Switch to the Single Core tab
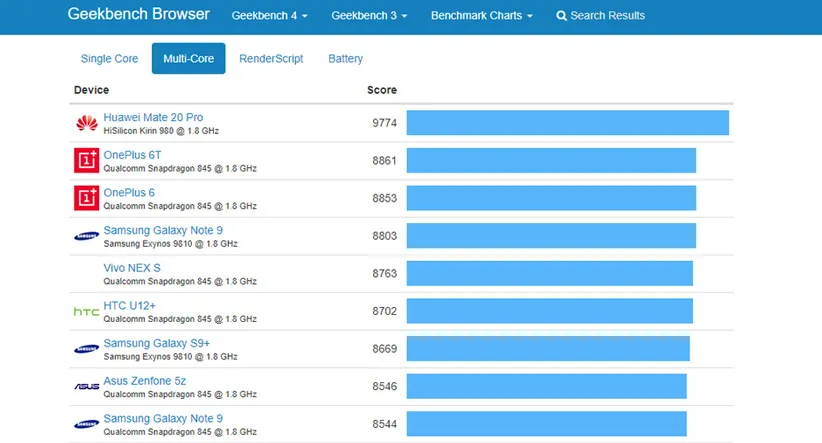The height and width of the screenshot is (443, 822). click(x=112, y=59)
